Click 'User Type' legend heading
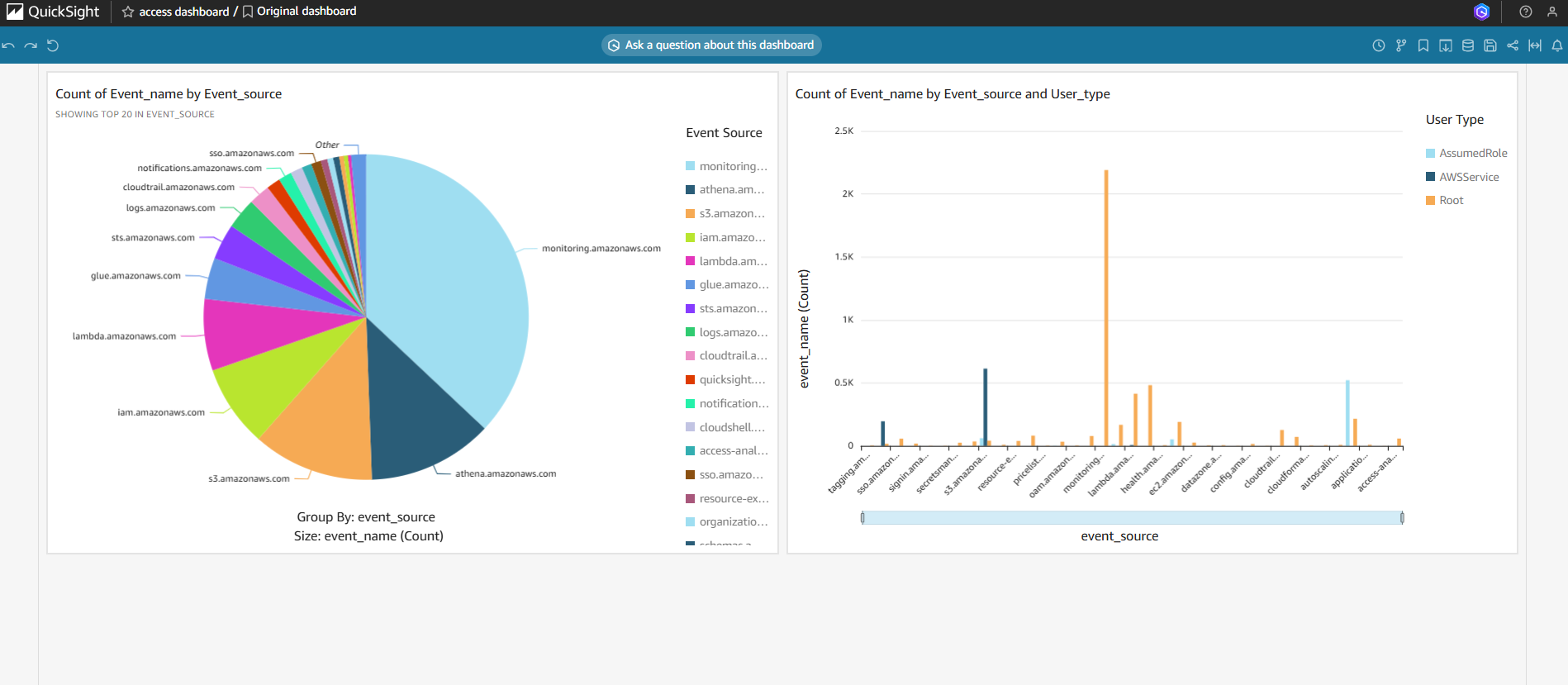 click(x=1455, y=120)
